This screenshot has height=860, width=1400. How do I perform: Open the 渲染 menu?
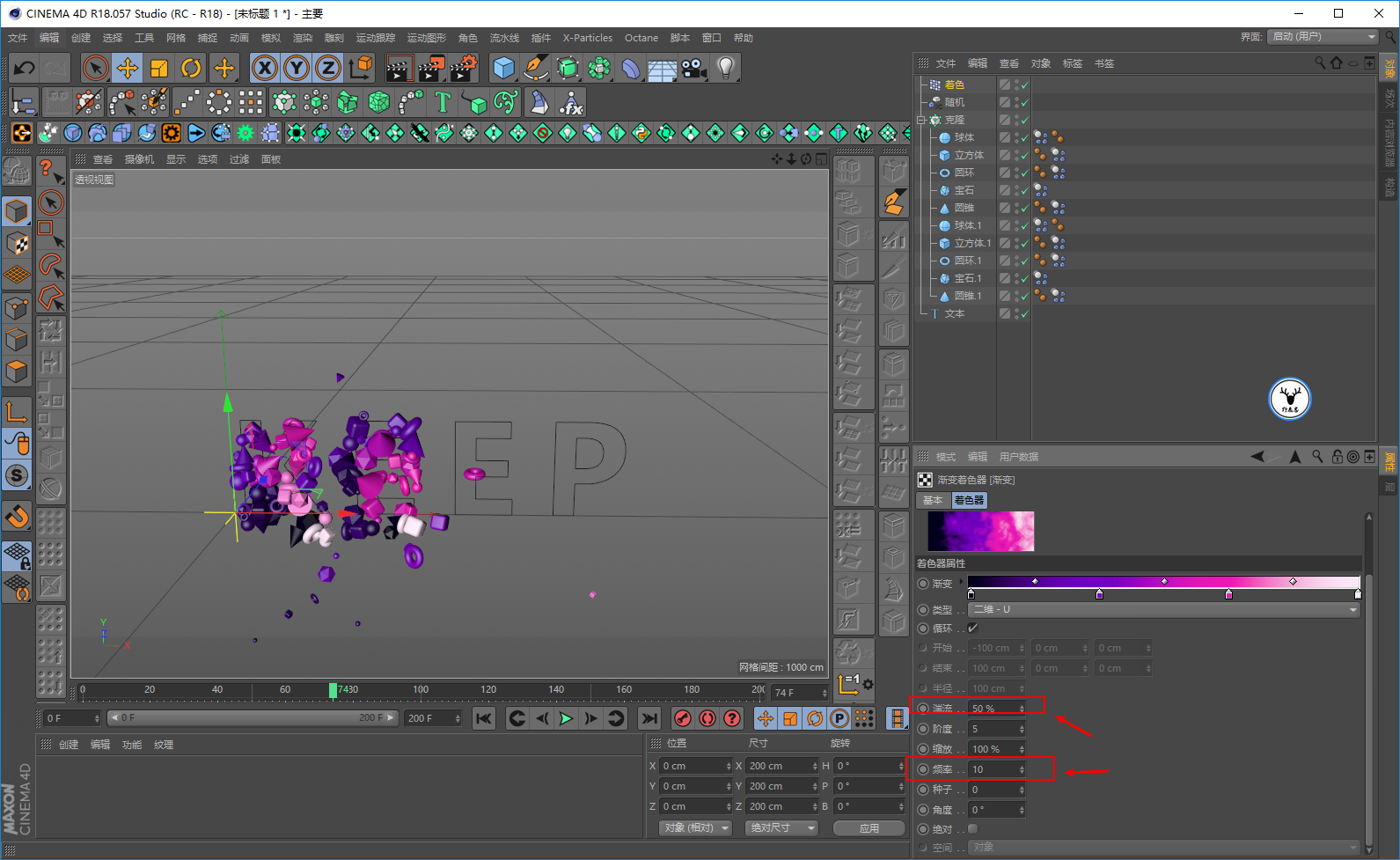[302, 38]
